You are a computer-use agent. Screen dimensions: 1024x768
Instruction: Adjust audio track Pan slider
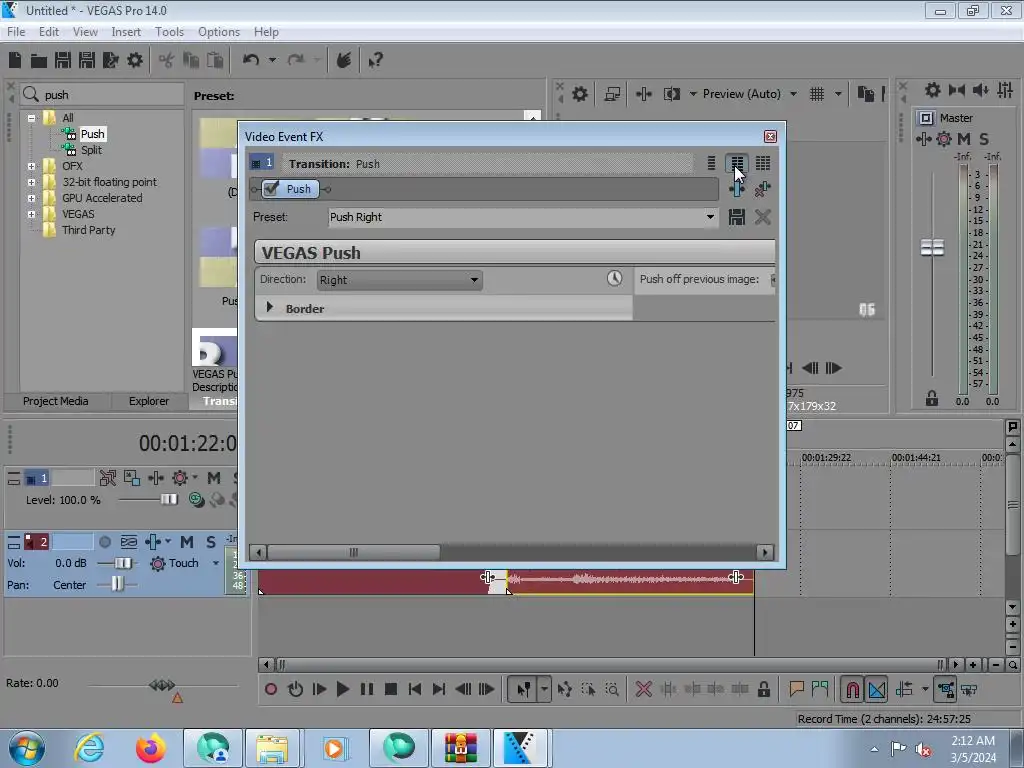click(117, 584)
